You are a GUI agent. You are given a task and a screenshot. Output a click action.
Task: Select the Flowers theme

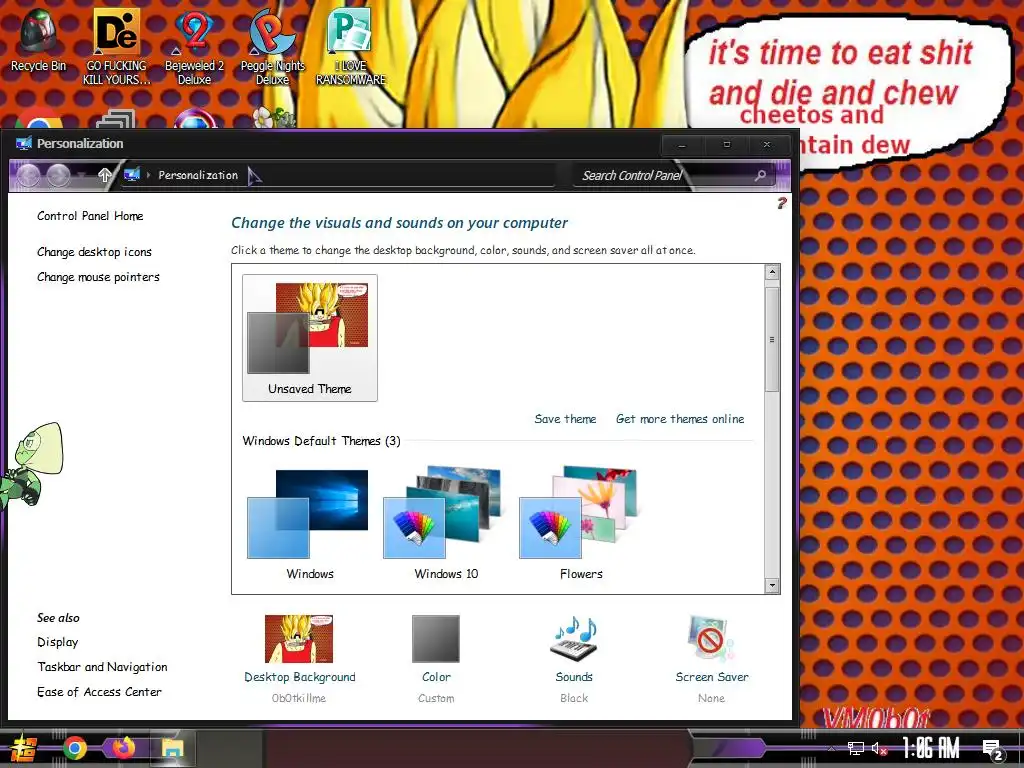pyautogui.click(x=581, y=524)
